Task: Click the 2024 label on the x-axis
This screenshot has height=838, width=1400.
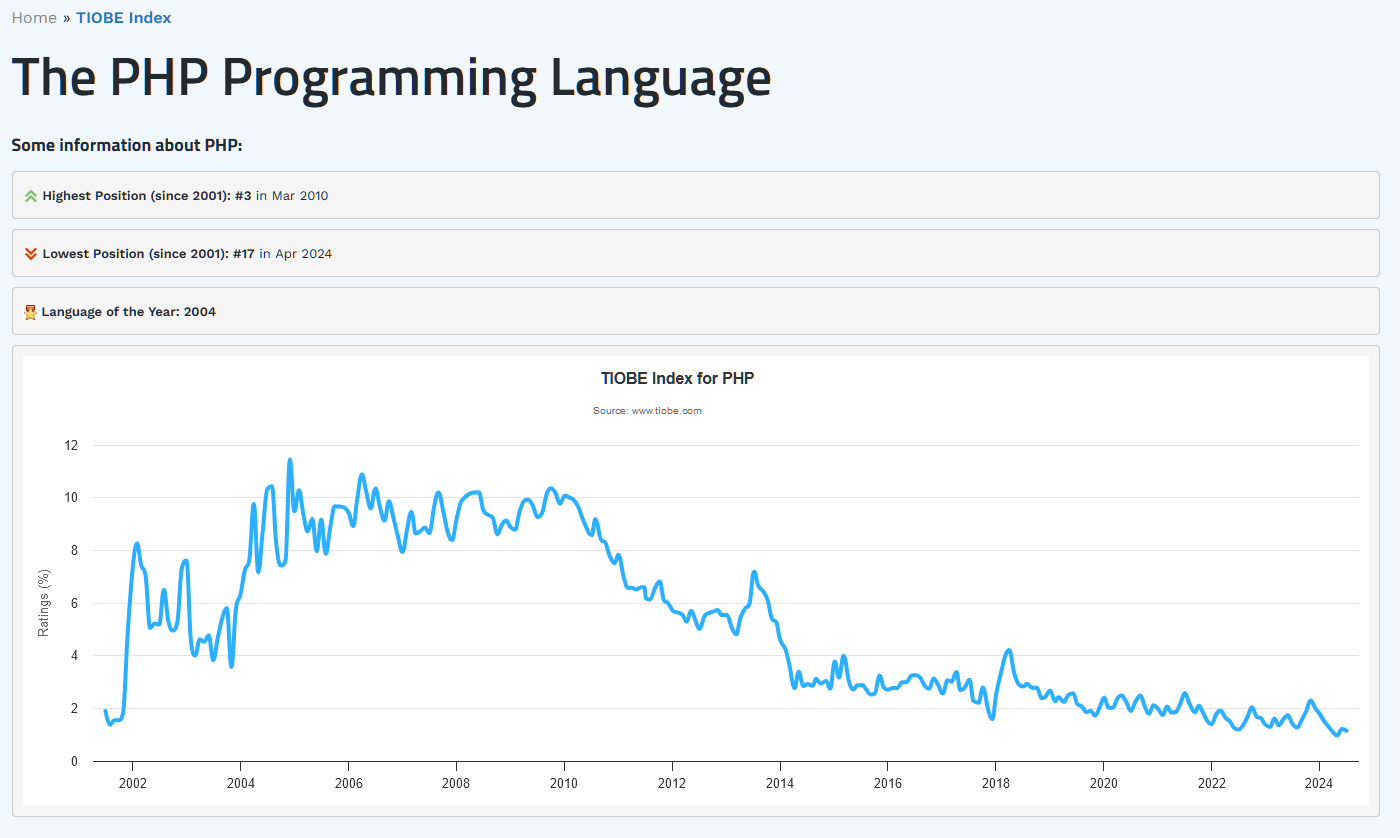Action: pyautogui.click(x=1319, y=783)
